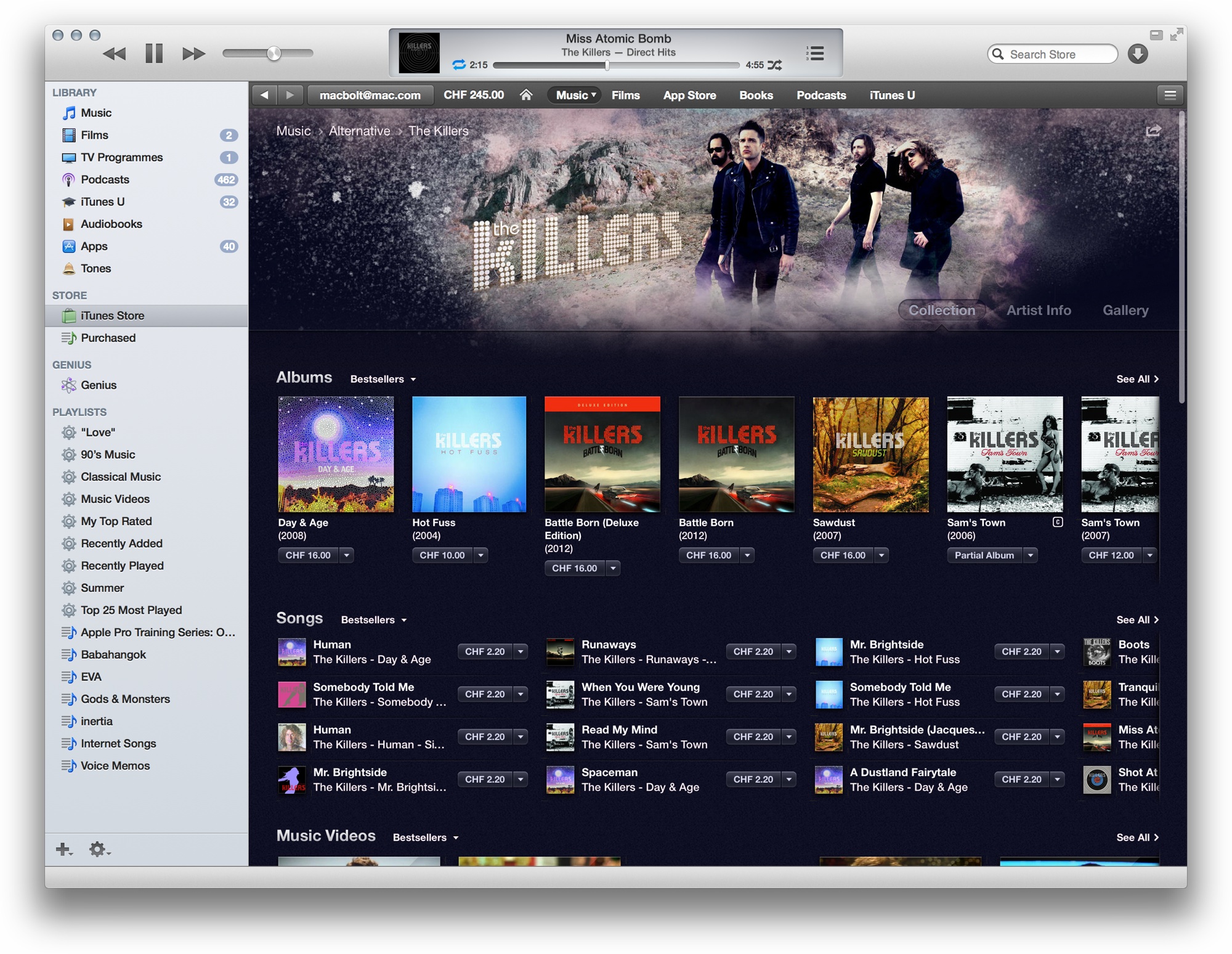The image size is (1232, 954).
Task: Click Alternative in the breadcrumb
Action: pyautogui.click(x=359, y=131)
